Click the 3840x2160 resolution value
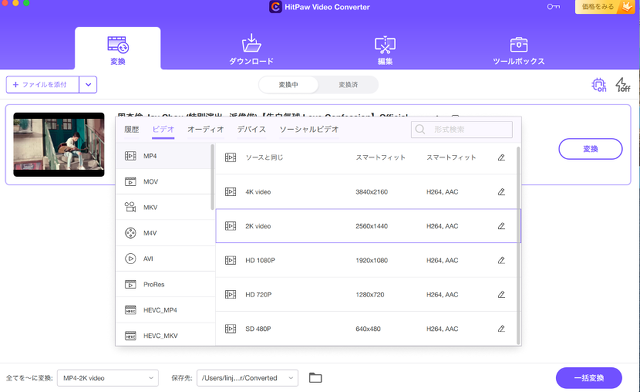The width and height of the screenshot is (640, 392). click(x=371, y=192)
